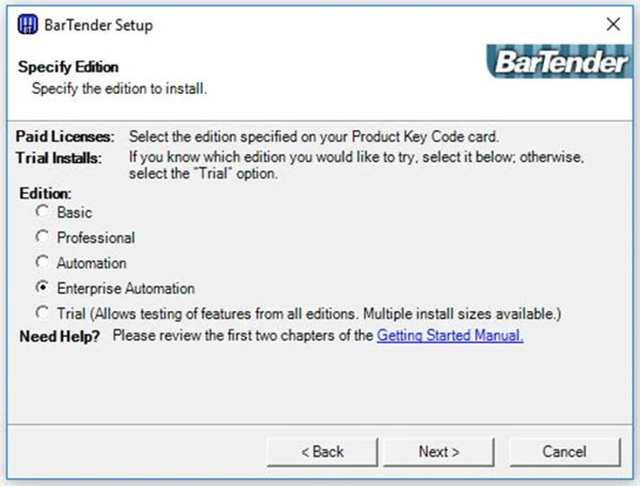Click the Trial Installs label
This screenshot has width=640, height=486.
[x=59, y=158]
